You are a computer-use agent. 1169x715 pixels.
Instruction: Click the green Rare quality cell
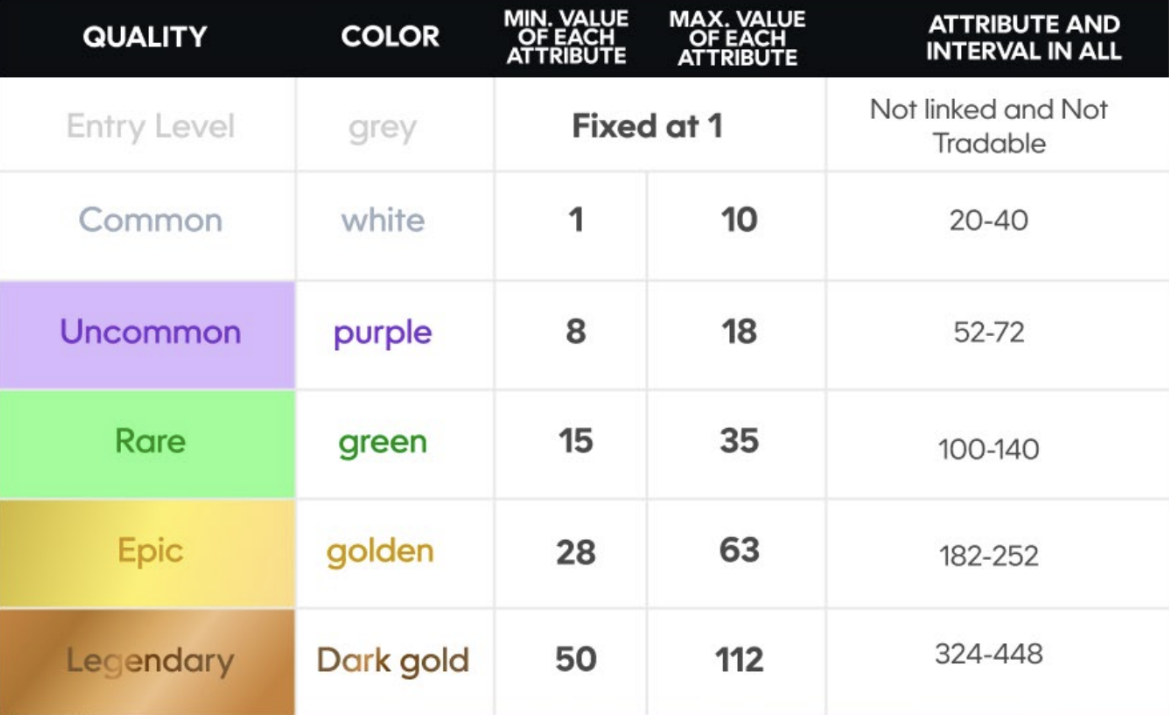(x=150, y=441)
